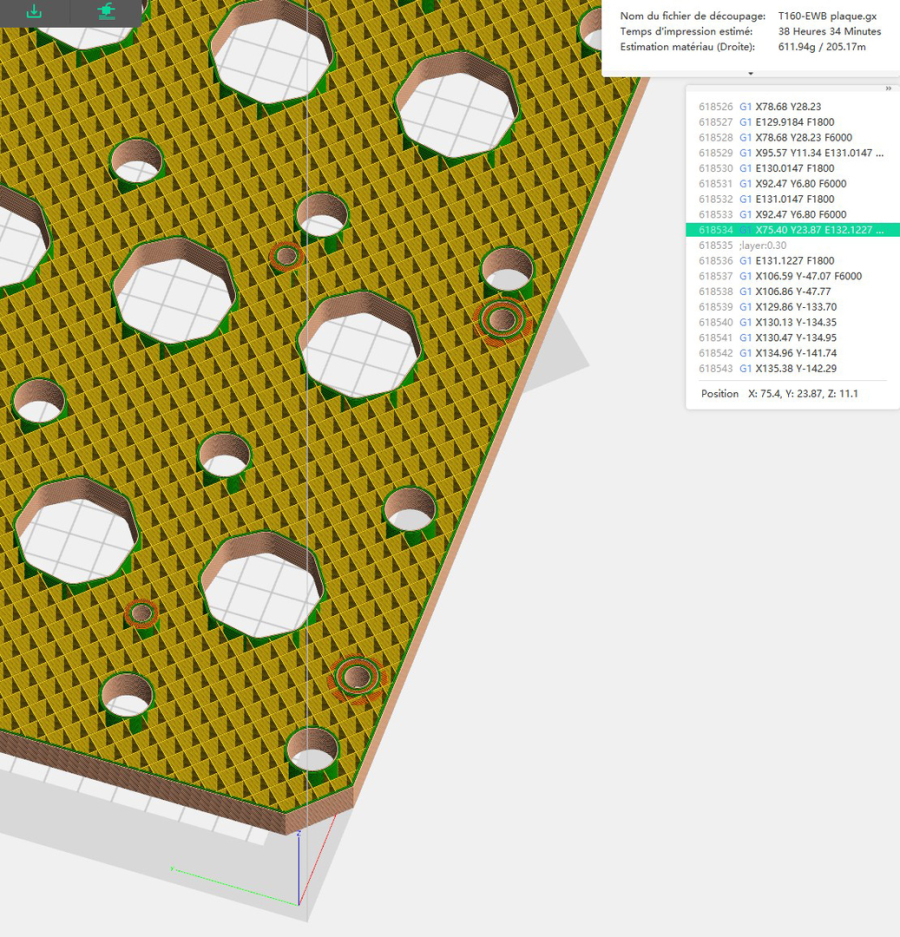
Task: Select G-code line 618531
Action: tap(790, 184)
